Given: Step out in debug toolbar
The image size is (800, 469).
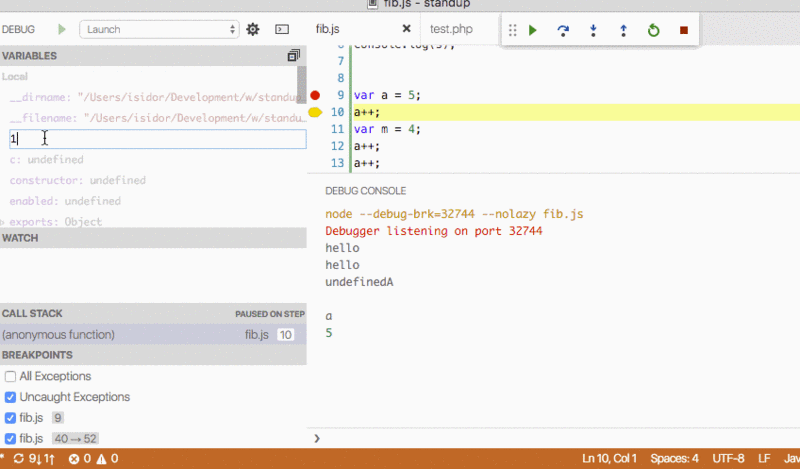Looking at the screenshot, I should coord(623,30).
